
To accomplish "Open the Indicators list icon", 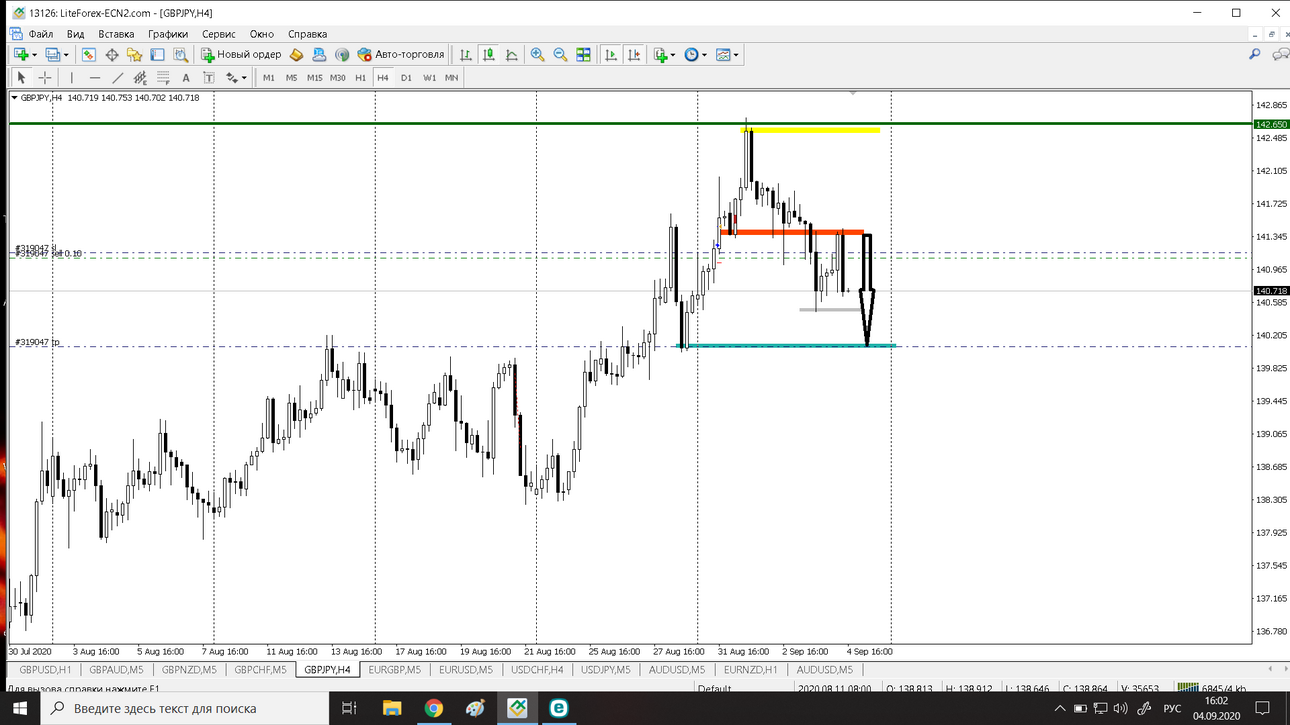I will coord(660,55).
